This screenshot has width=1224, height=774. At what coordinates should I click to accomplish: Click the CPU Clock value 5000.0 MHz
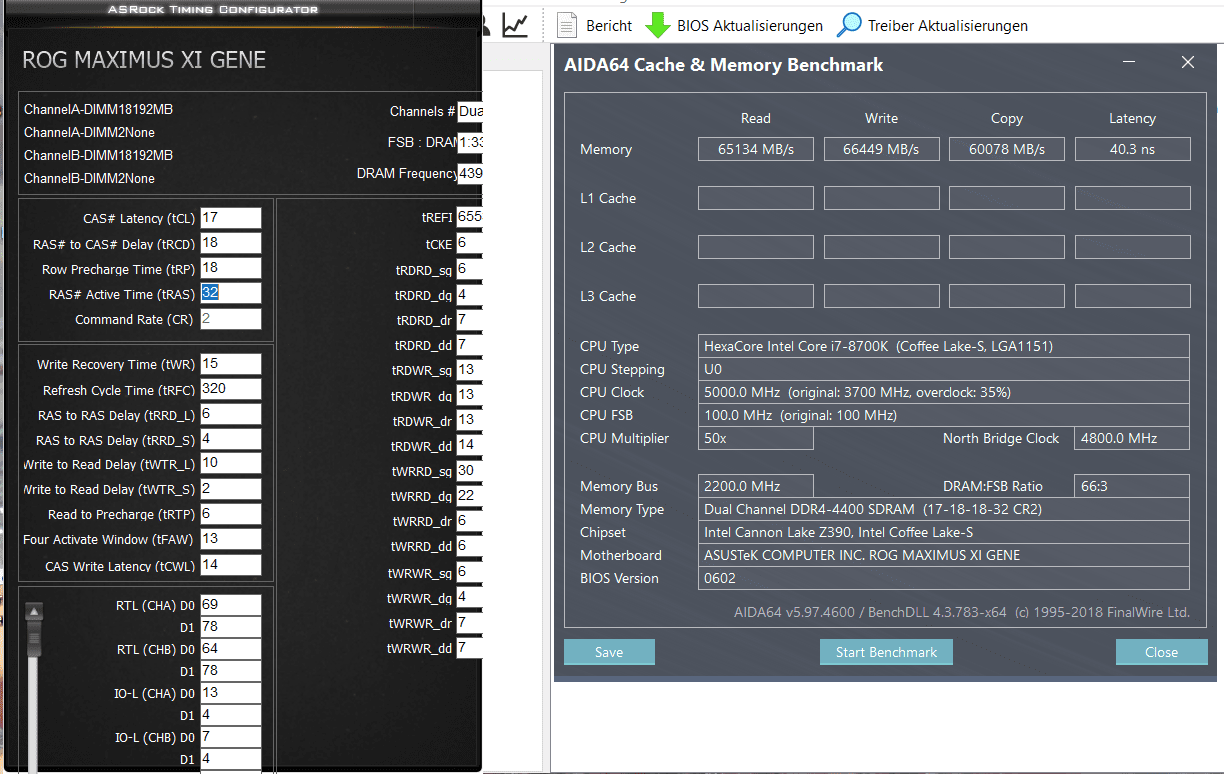coord(944,392)
